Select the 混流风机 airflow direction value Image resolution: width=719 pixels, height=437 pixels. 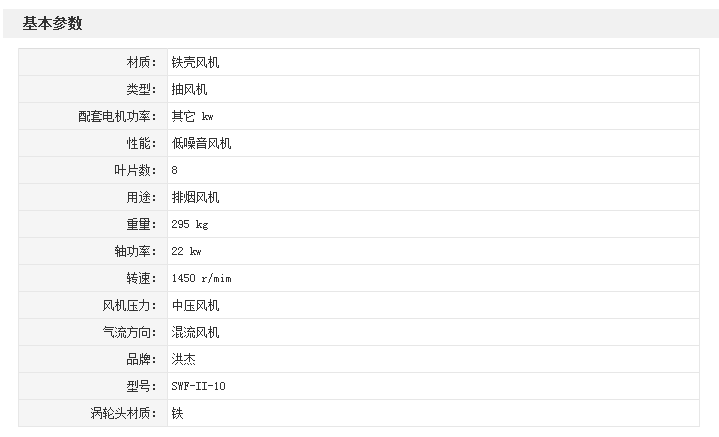point(195,332)
